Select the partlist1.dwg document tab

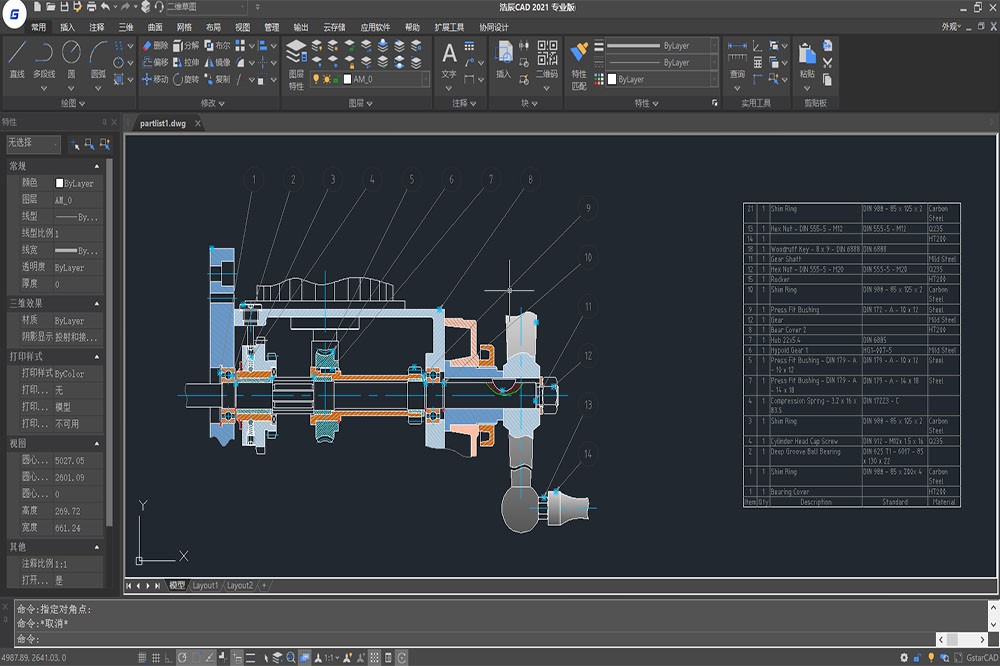point(163,123)
